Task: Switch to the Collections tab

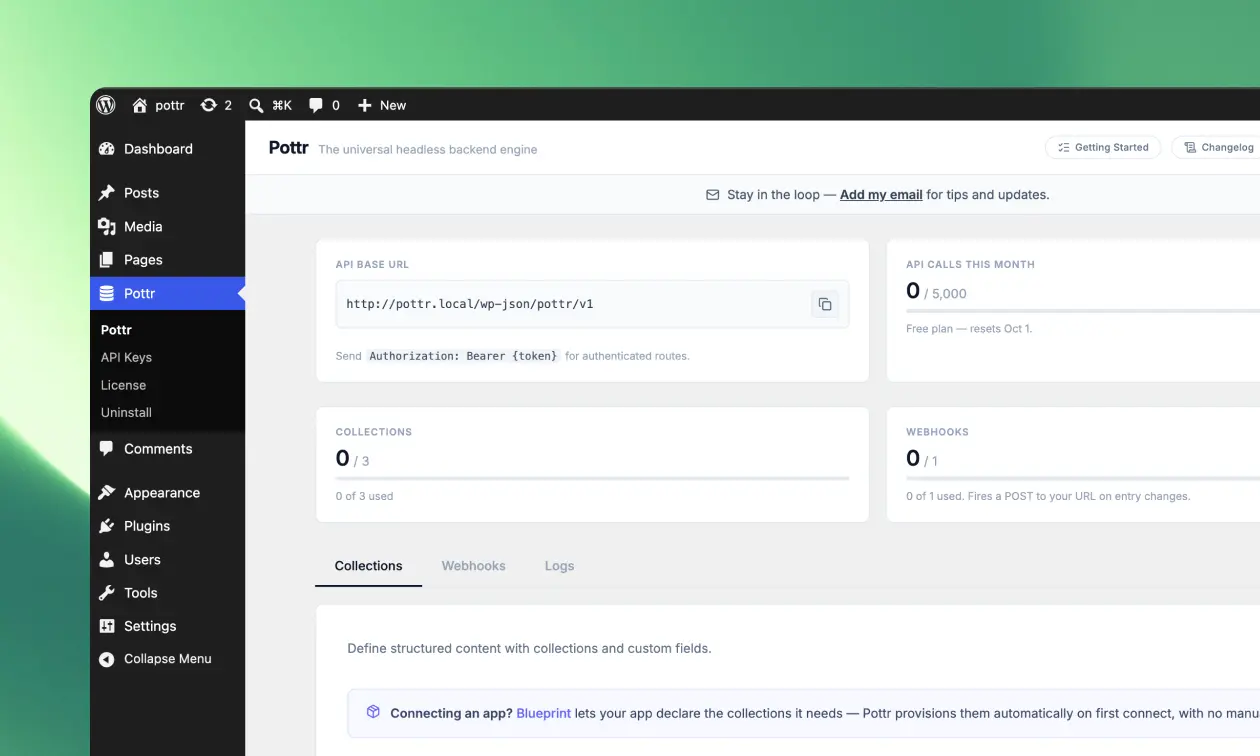Action: pos(368,566)
